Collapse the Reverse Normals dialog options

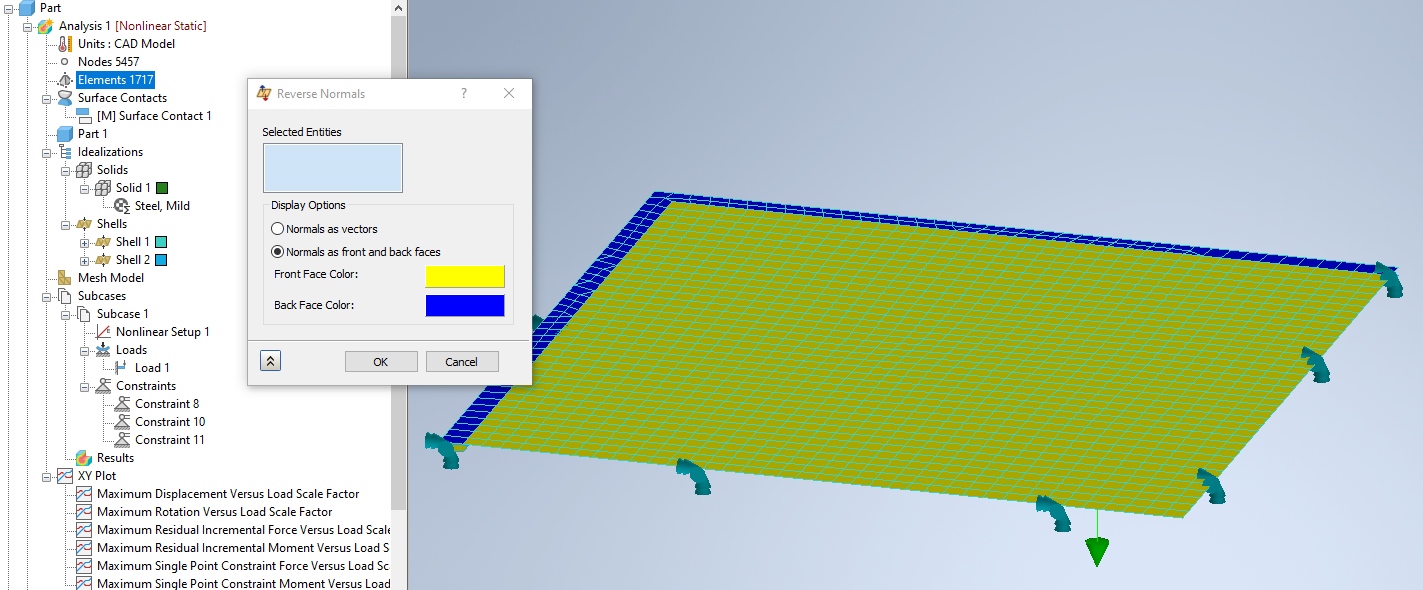(x=270, y=362)
